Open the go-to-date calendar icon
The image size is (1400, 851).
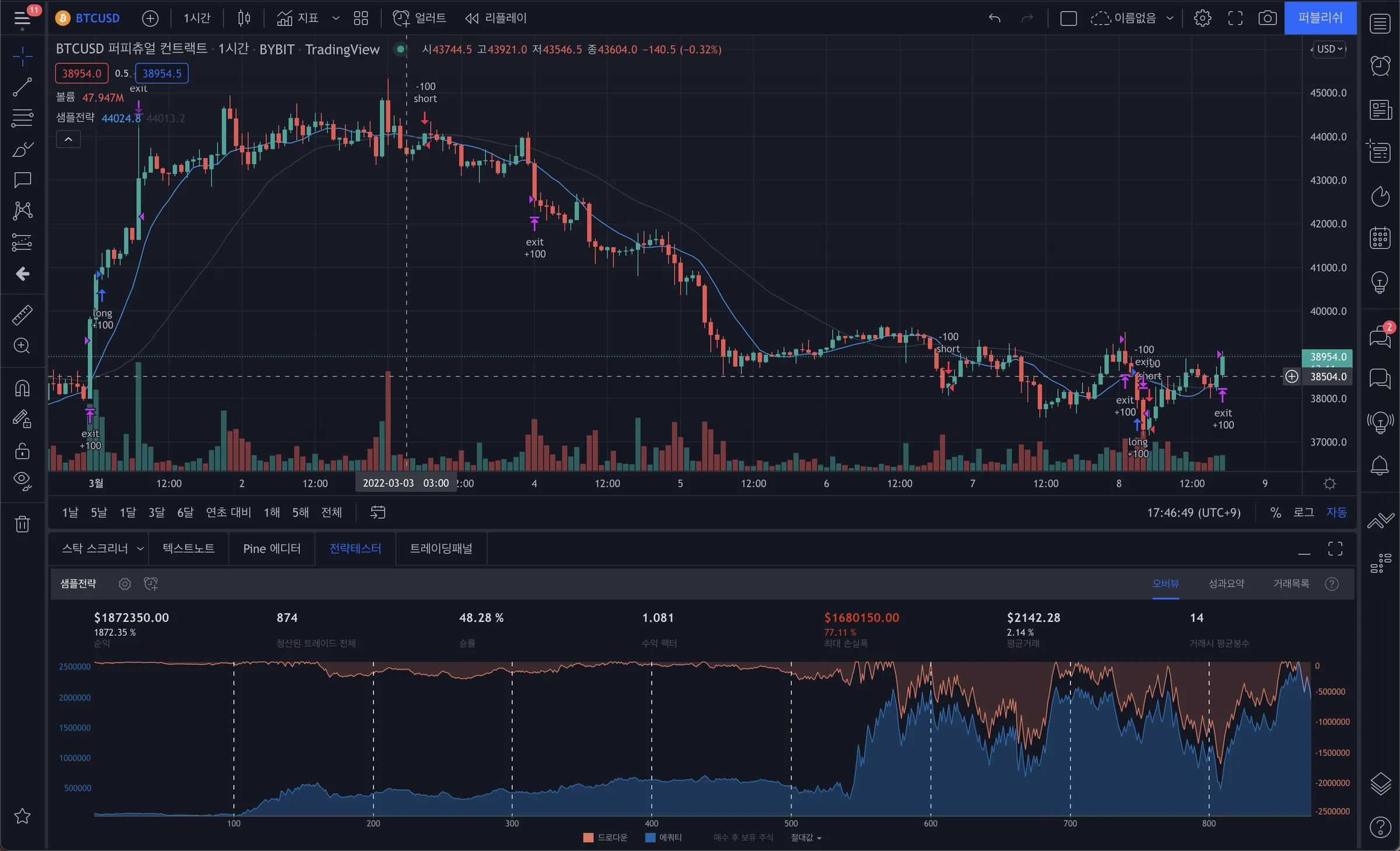378,512
